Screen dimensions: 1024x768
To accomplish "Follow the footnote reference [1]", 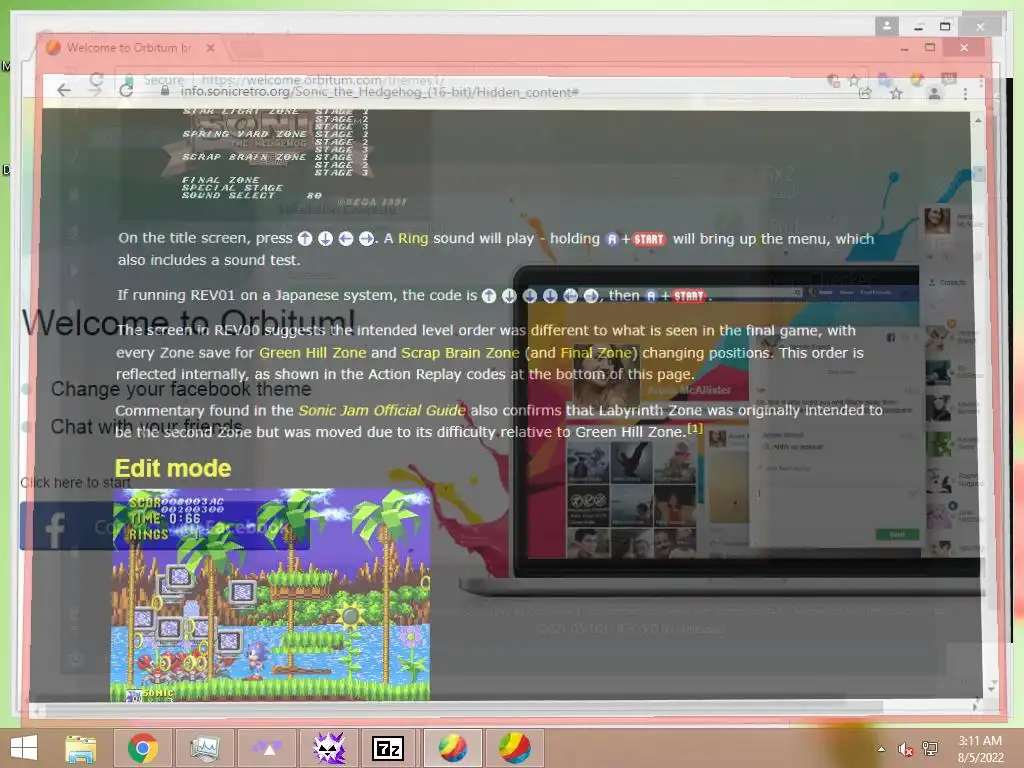I will pyautogui.click(x=695, y=428).
